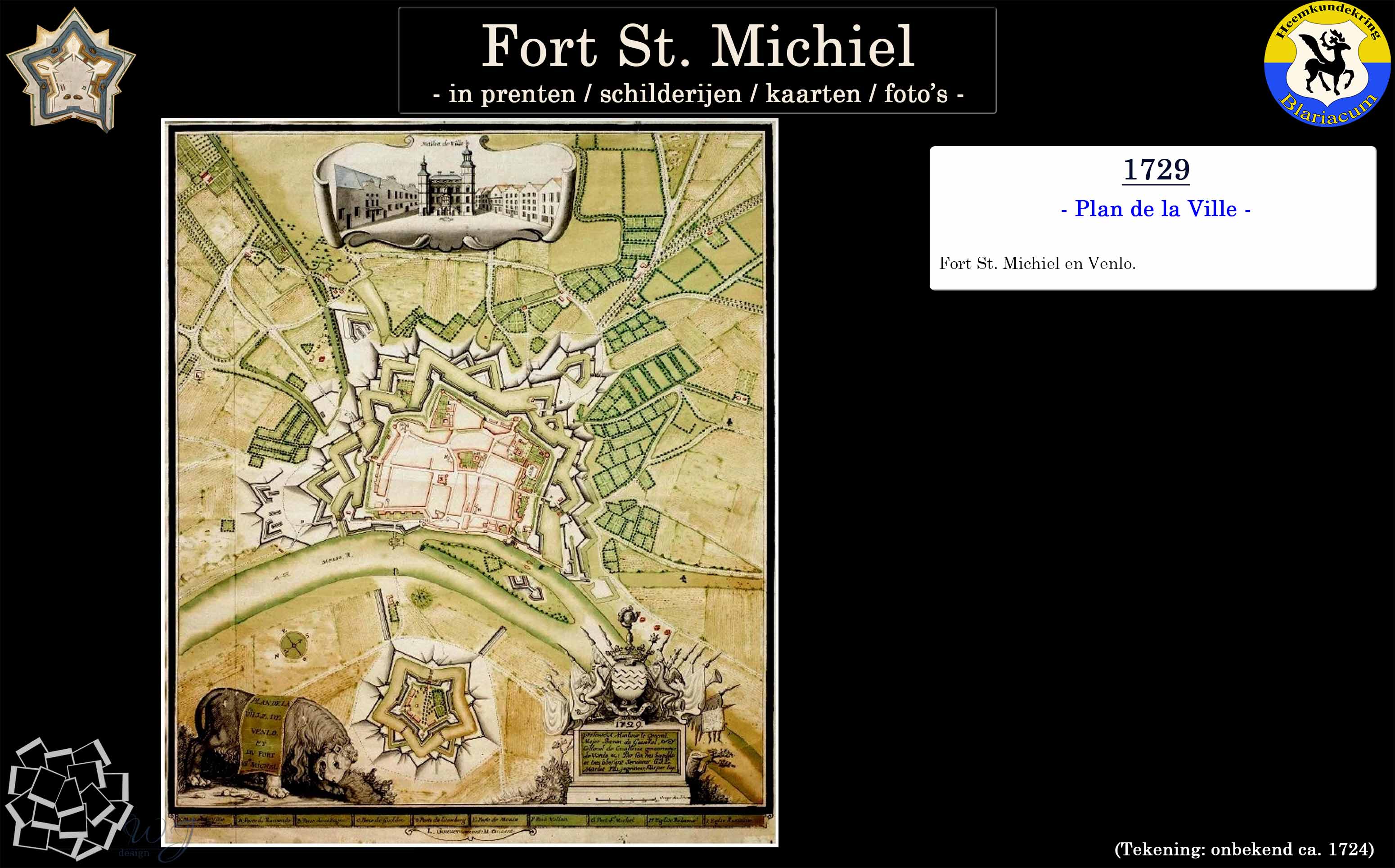This screenshot has width=1395, height=868.
Task: Click the subtitle "in prenten / schilderijen / kaarten / foto's"
Action: pos(697,94)
